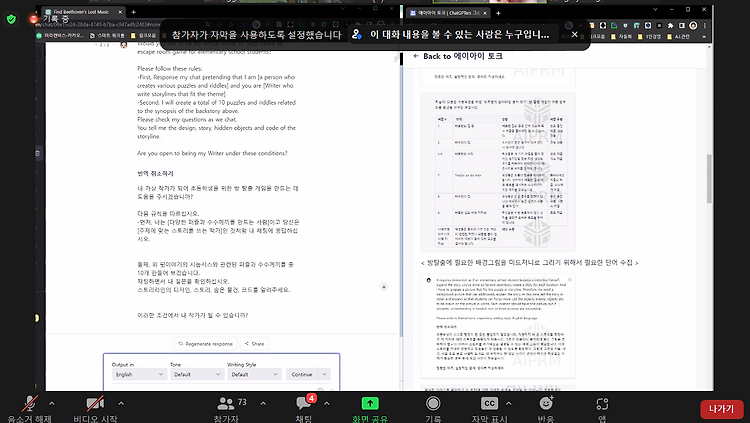Open the 1인경영 bookmark folder
Image resolution: width=750 pixels, height=423 pixels.
click(x=650, y=36)
